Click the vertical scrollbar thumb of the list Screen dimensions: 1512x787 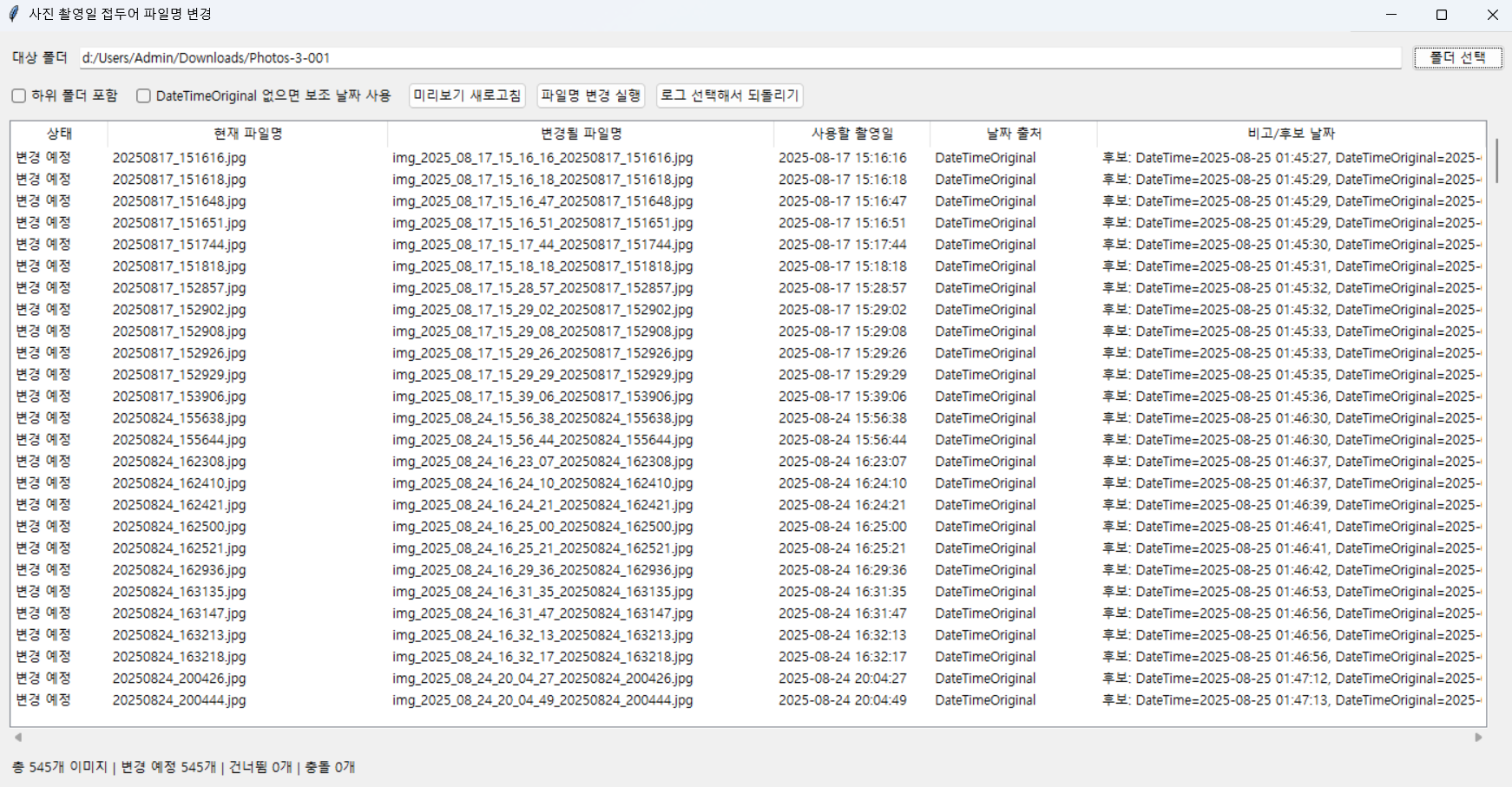[x=1496, y=160]
